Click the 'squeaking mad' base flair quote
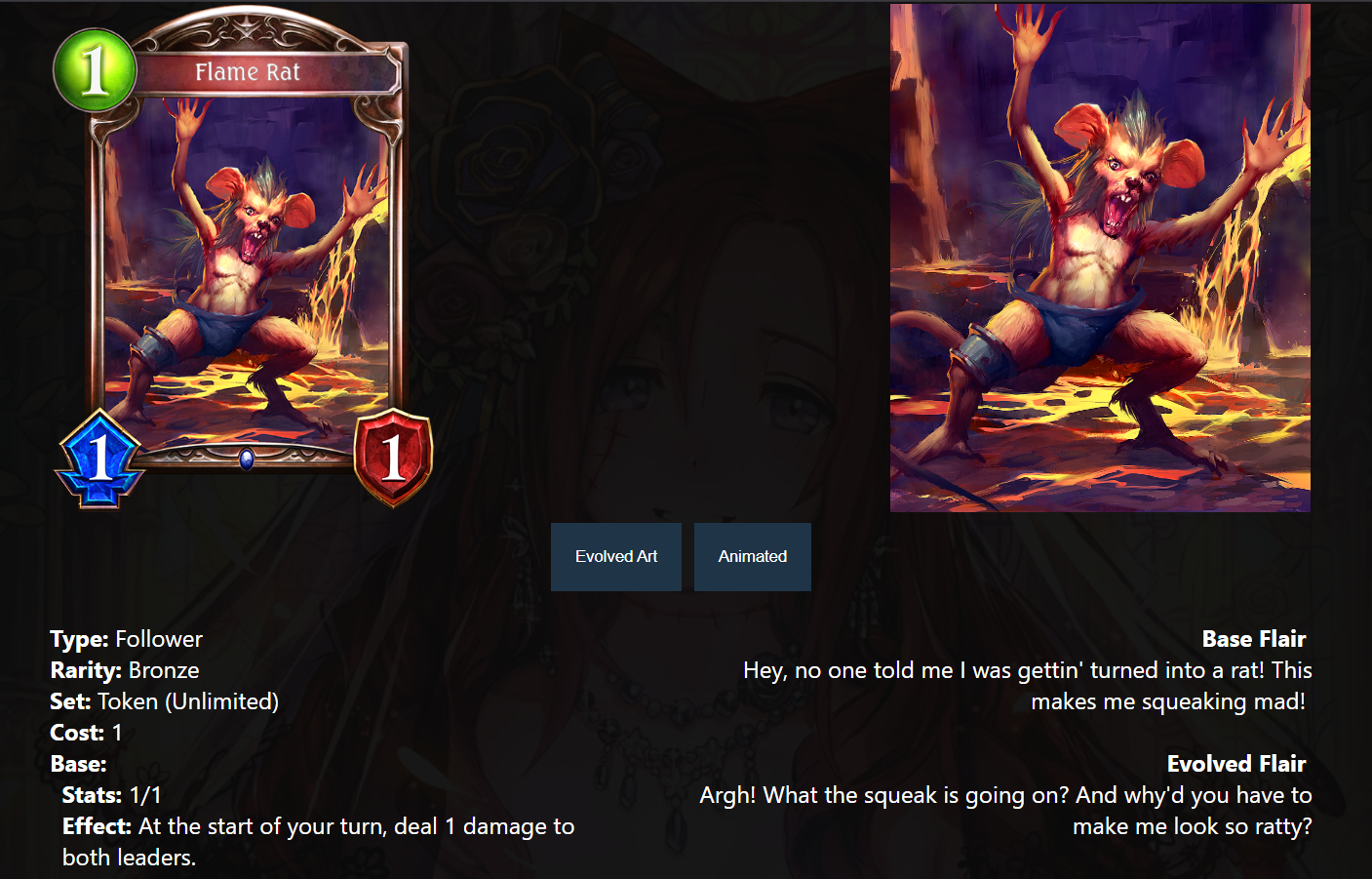 pos(1028,686)
